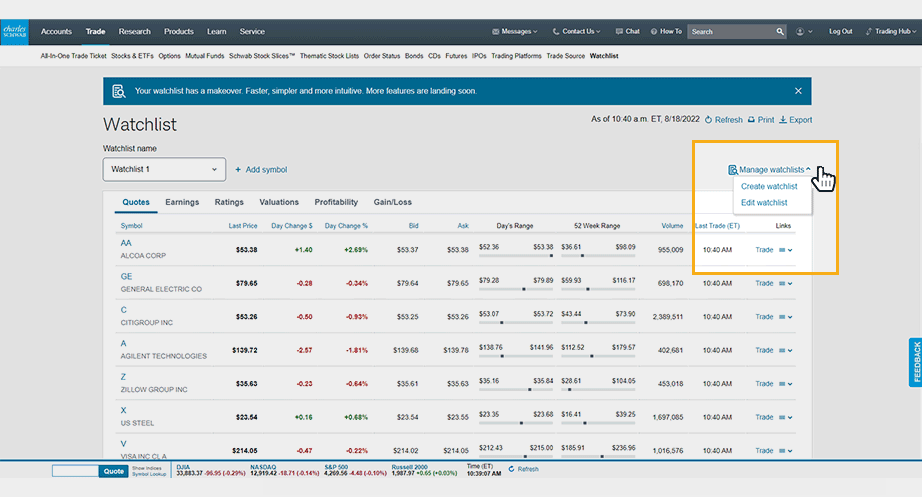922x497 pixels.
Task: Open the Trading Hub dropdown
Action: pyautogui.click(x=891, y=32)
